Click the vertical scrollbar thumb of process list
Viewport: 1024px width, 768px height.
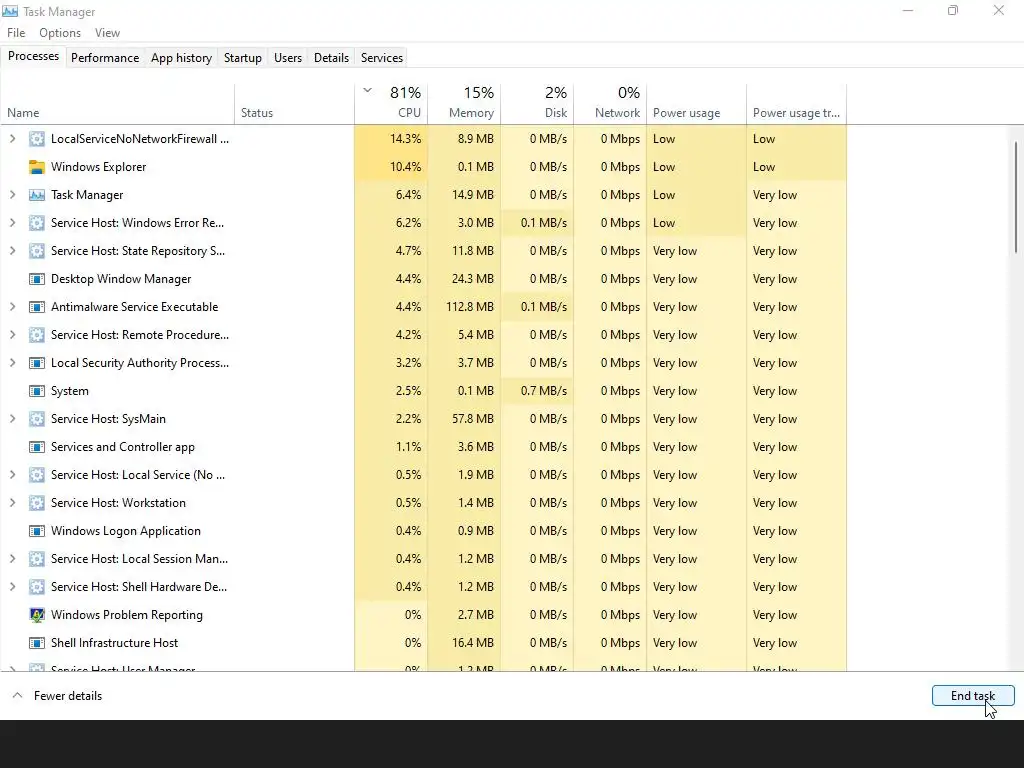point(1016,197)
